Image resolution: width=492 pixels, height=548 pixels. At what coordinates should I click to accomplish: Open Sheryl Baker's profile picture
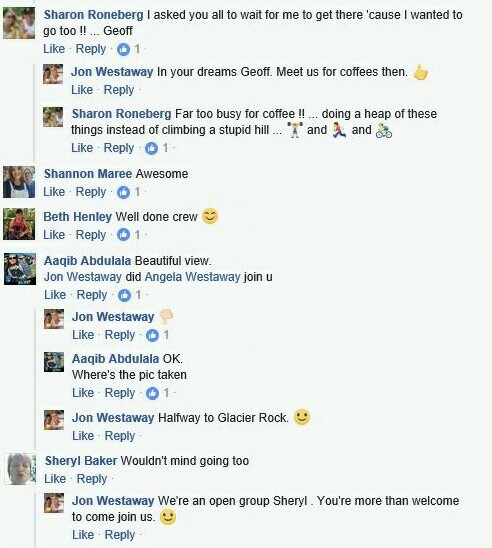[x=21, y=469]
